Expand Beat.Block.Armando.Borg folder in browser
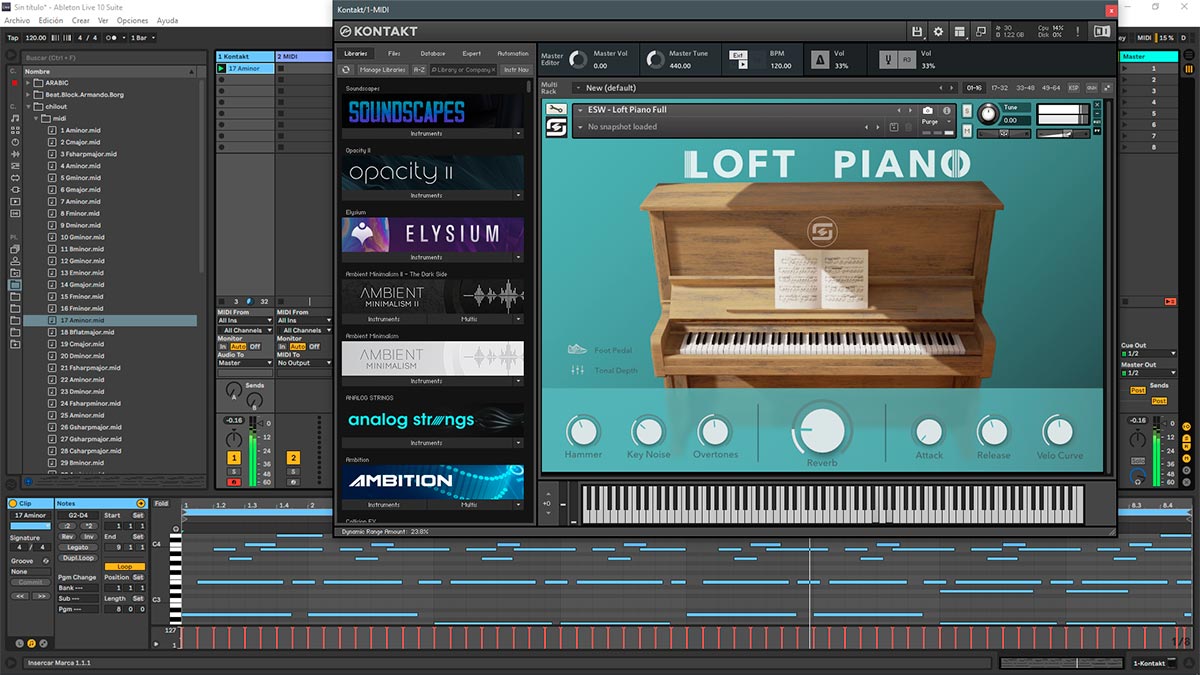The image size is (1200, 675). pos(28,94)
